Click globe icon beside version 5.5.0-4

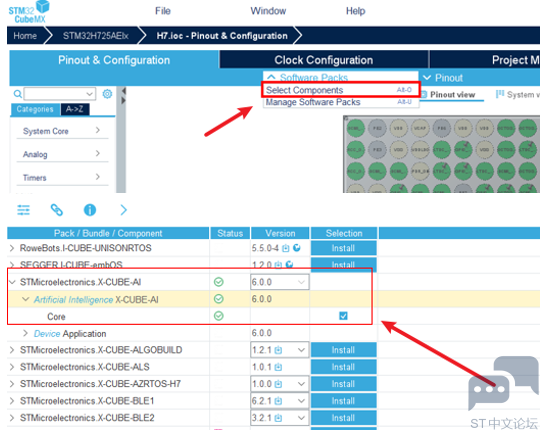297,248
